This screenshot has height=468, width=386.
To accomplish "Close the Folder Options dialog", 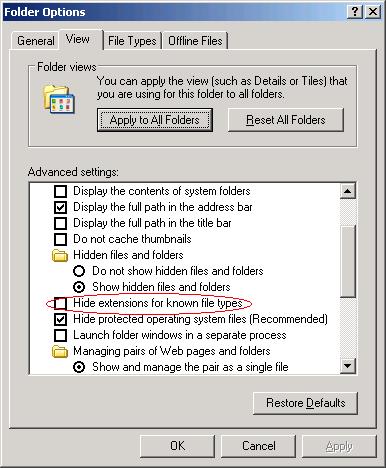I will (373, 12).
